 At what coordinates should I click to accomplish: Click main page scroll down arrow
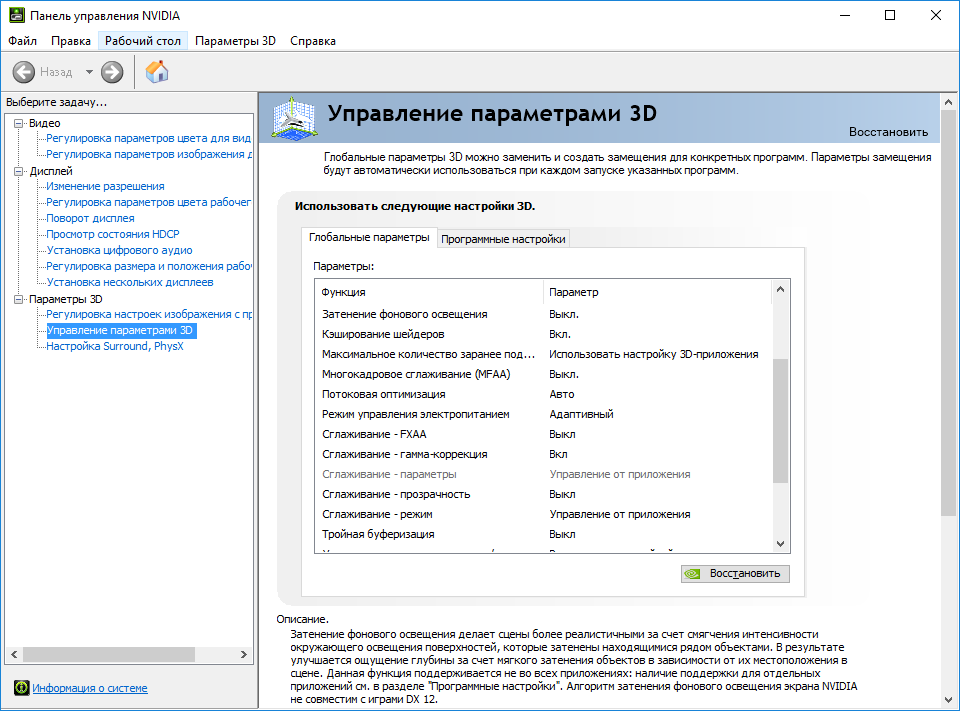pos(948,699)
